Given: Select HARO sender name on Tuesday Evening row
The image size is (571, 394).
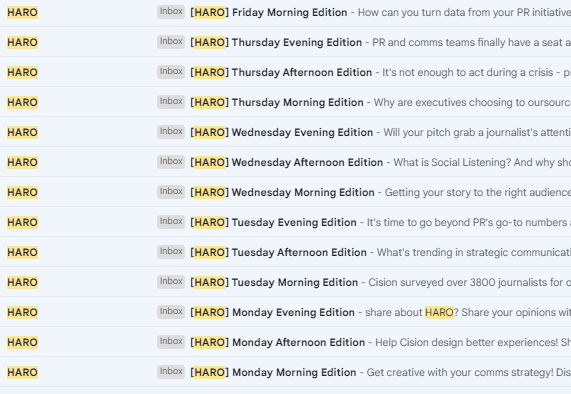Looking at the screenshot, I should tap(23, 222).
